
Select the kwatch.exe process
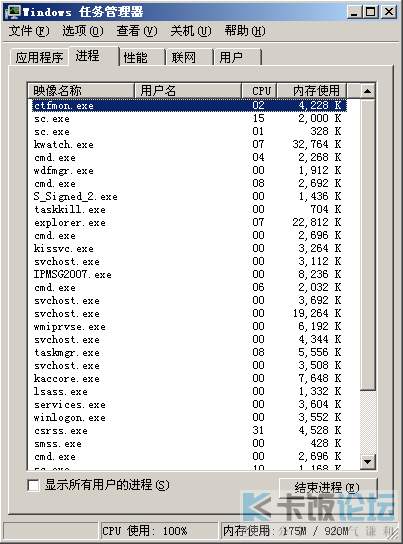click(189, 144)
